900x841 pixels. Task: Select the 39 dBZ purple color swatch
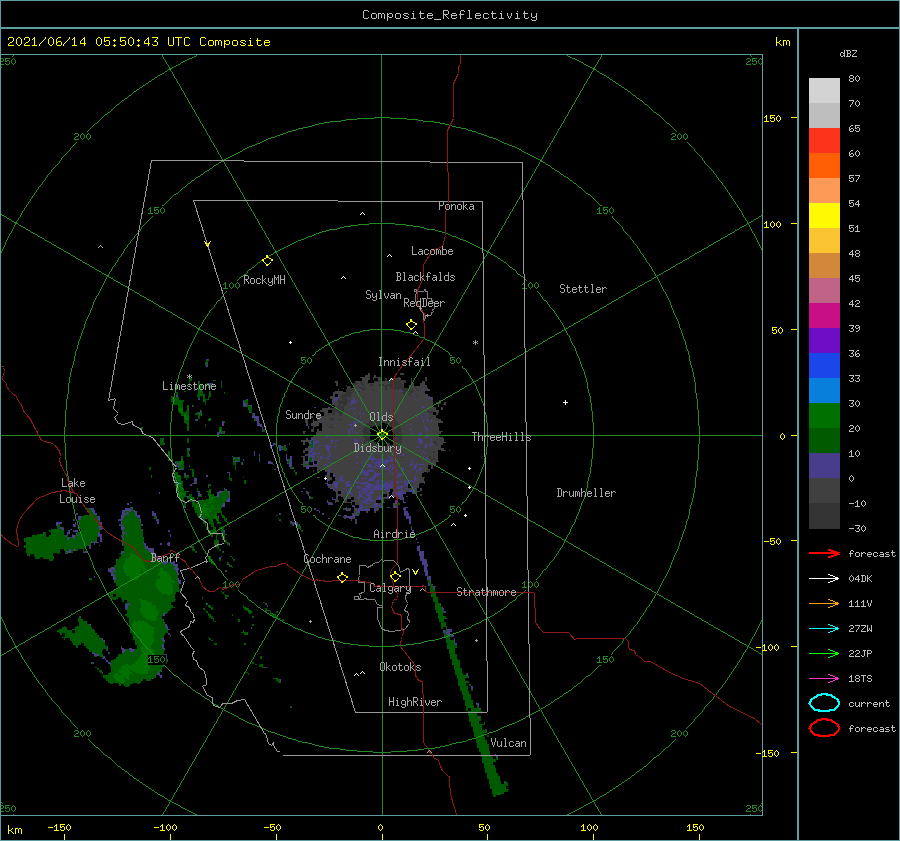(824, 340)
